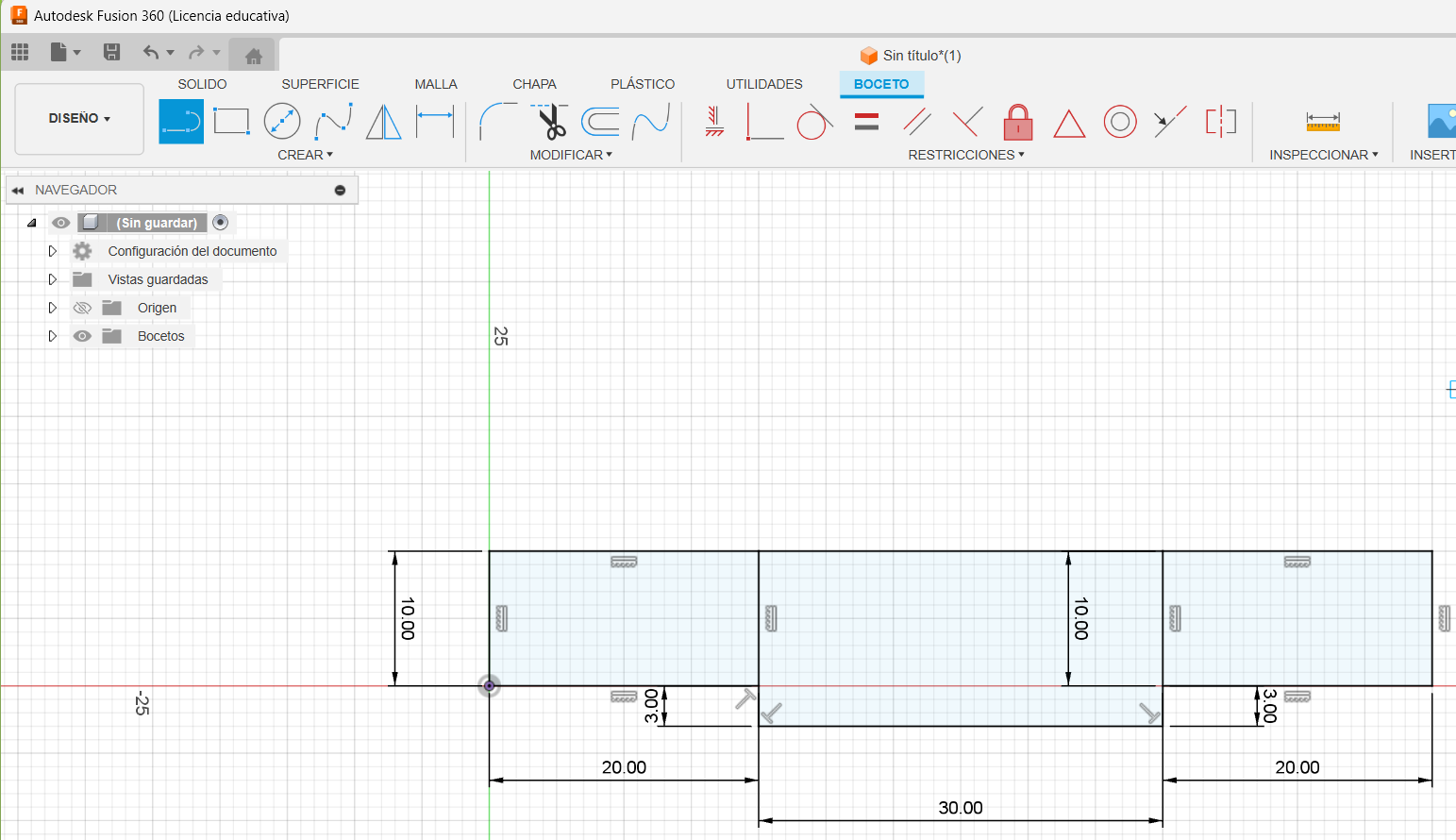The height and width of the screenshot is (840, 1456).
Task: Switch to the PLÁSTICO tab
Action: coord(643,84)
